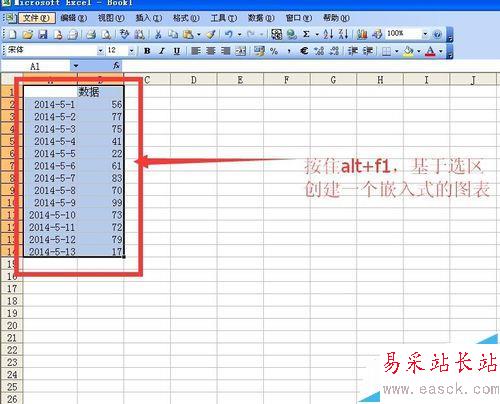Copy the selection using Copy icon

[x=173, y=34]
